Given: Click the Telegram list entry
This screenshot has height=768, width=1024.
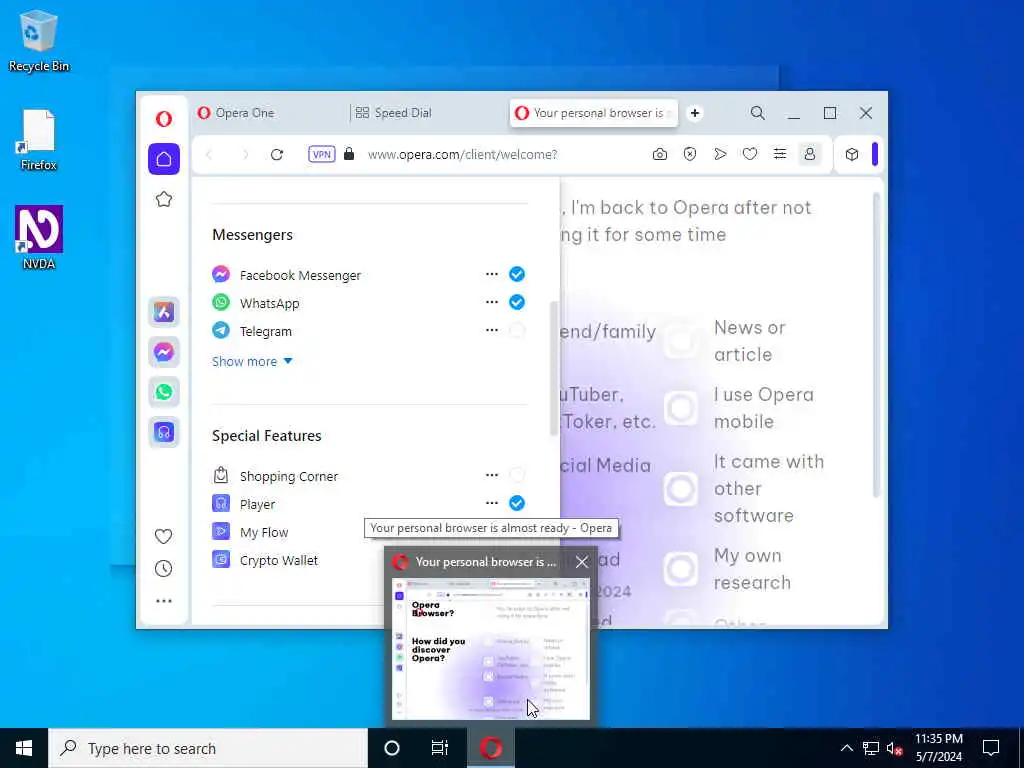Looking at the screenshot, I should 265,331.
